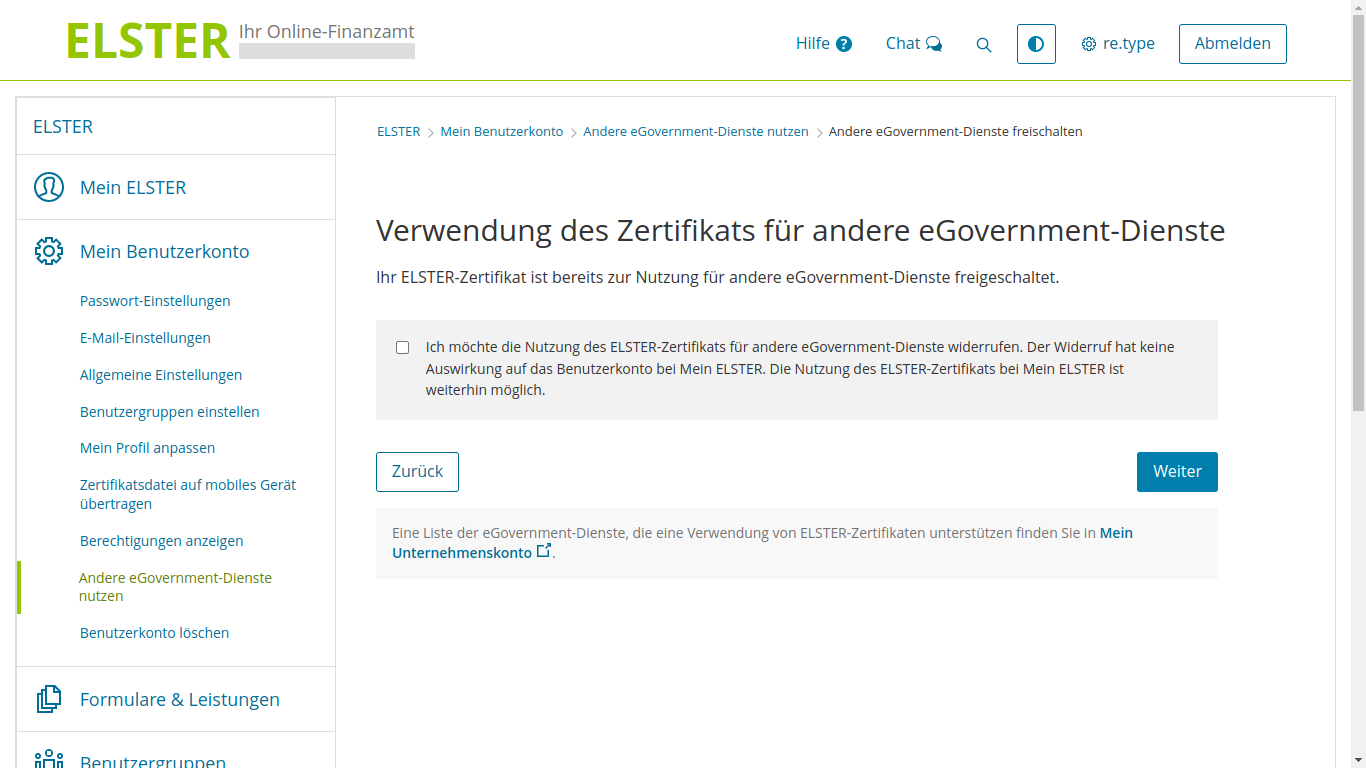Click the 'bereits zur Nutzung freigeschaltet' status text
This screenshot has height=768, width=1366.
717,278
